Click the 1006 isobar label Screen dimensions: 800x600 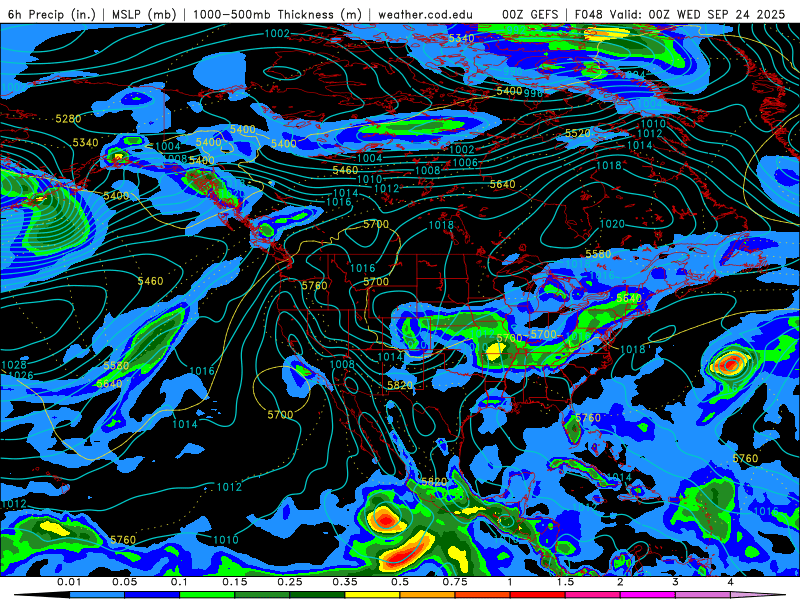465,163
